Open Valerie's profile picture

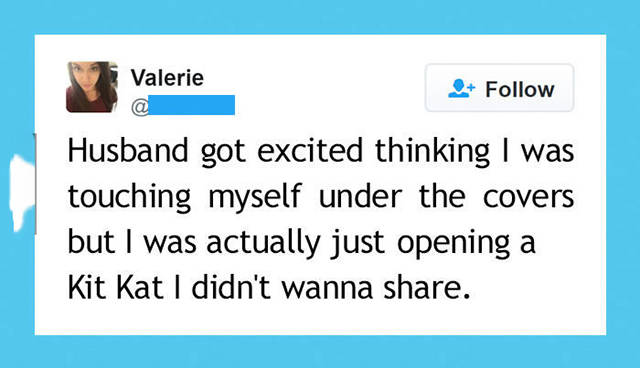(92, 87)
